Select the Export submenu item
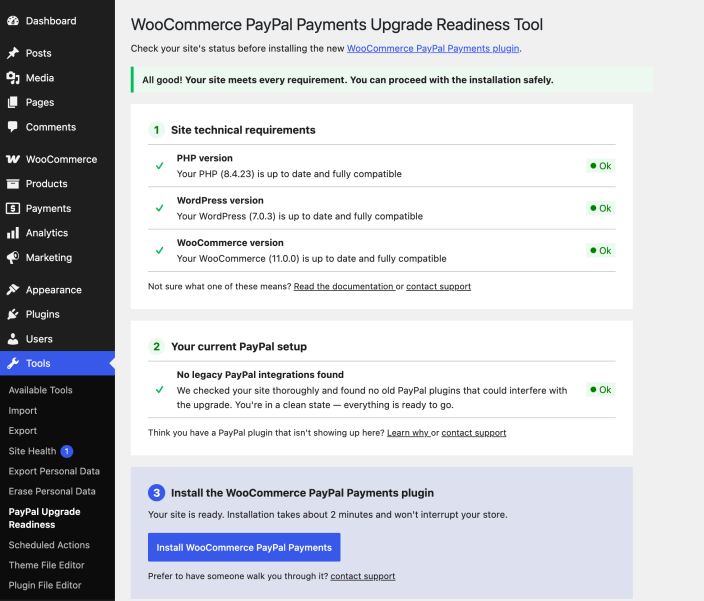 point(23,430)
